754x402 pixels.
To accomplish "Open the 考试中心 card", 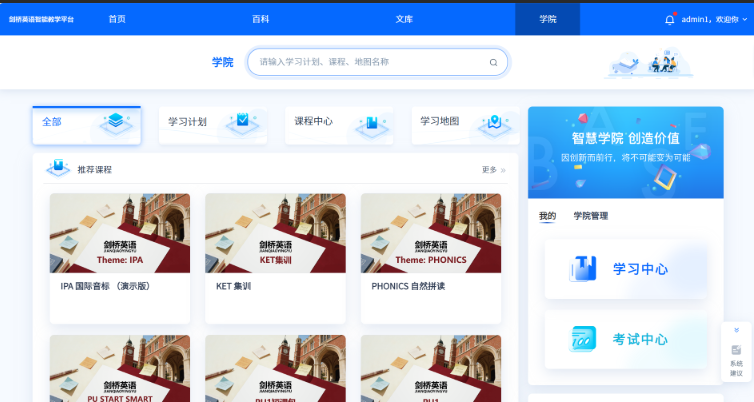I will [626, 339].
